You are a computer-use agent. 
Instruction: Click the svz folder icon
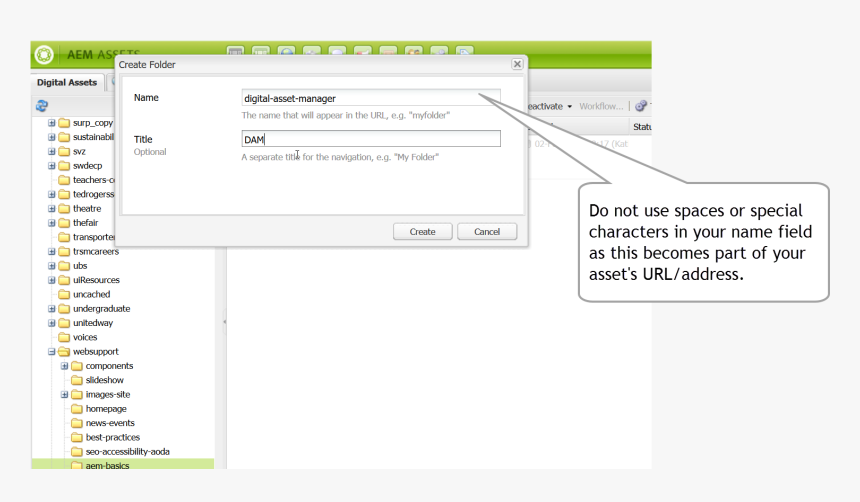point(64,151)
